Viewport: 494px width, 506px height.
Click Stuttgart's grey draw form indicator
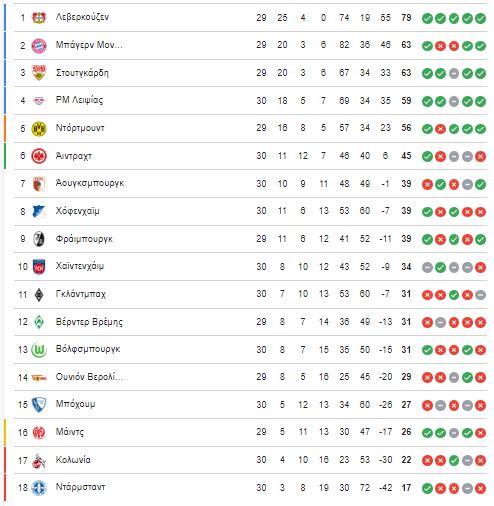(x=454, y=74)
